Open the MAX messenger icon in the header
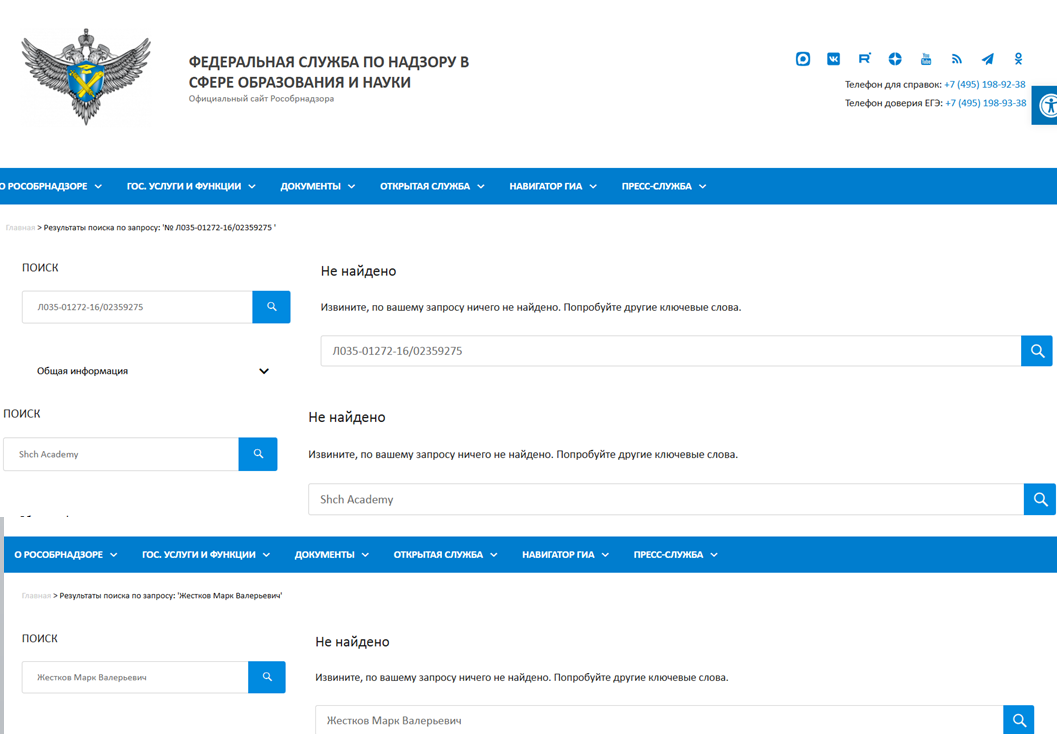This screenshot has width=1057, height=734. (803, 59)
